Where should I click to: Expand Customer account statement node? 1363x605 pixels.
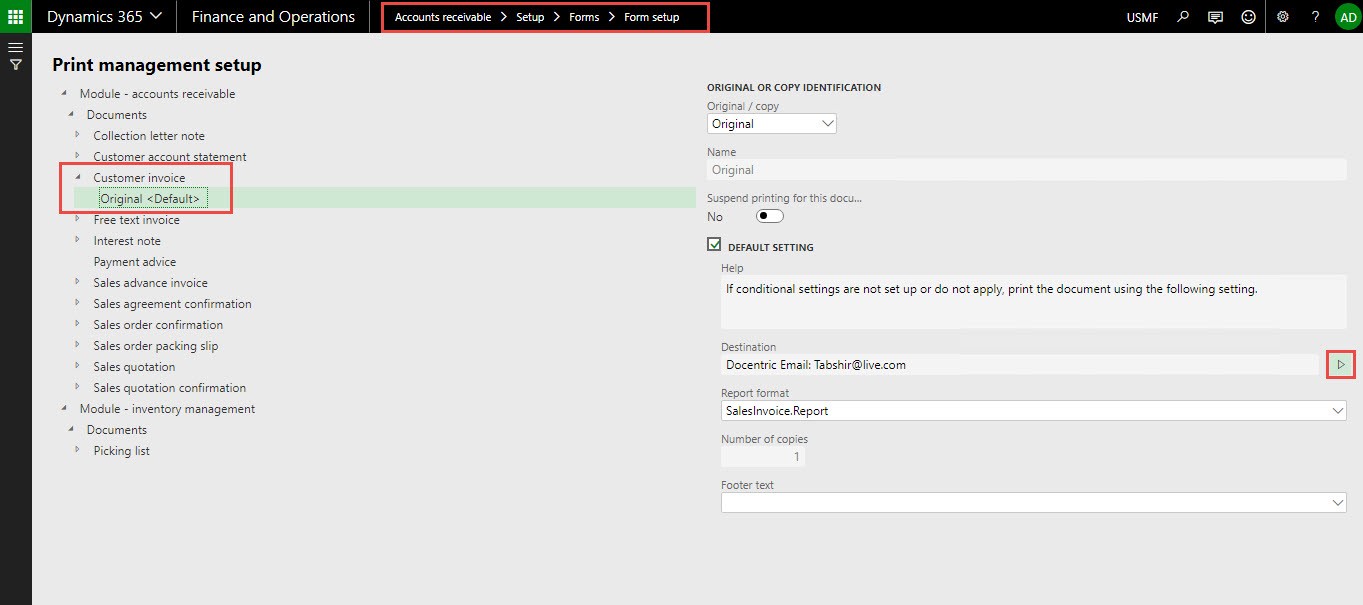[x=79, y=157]
